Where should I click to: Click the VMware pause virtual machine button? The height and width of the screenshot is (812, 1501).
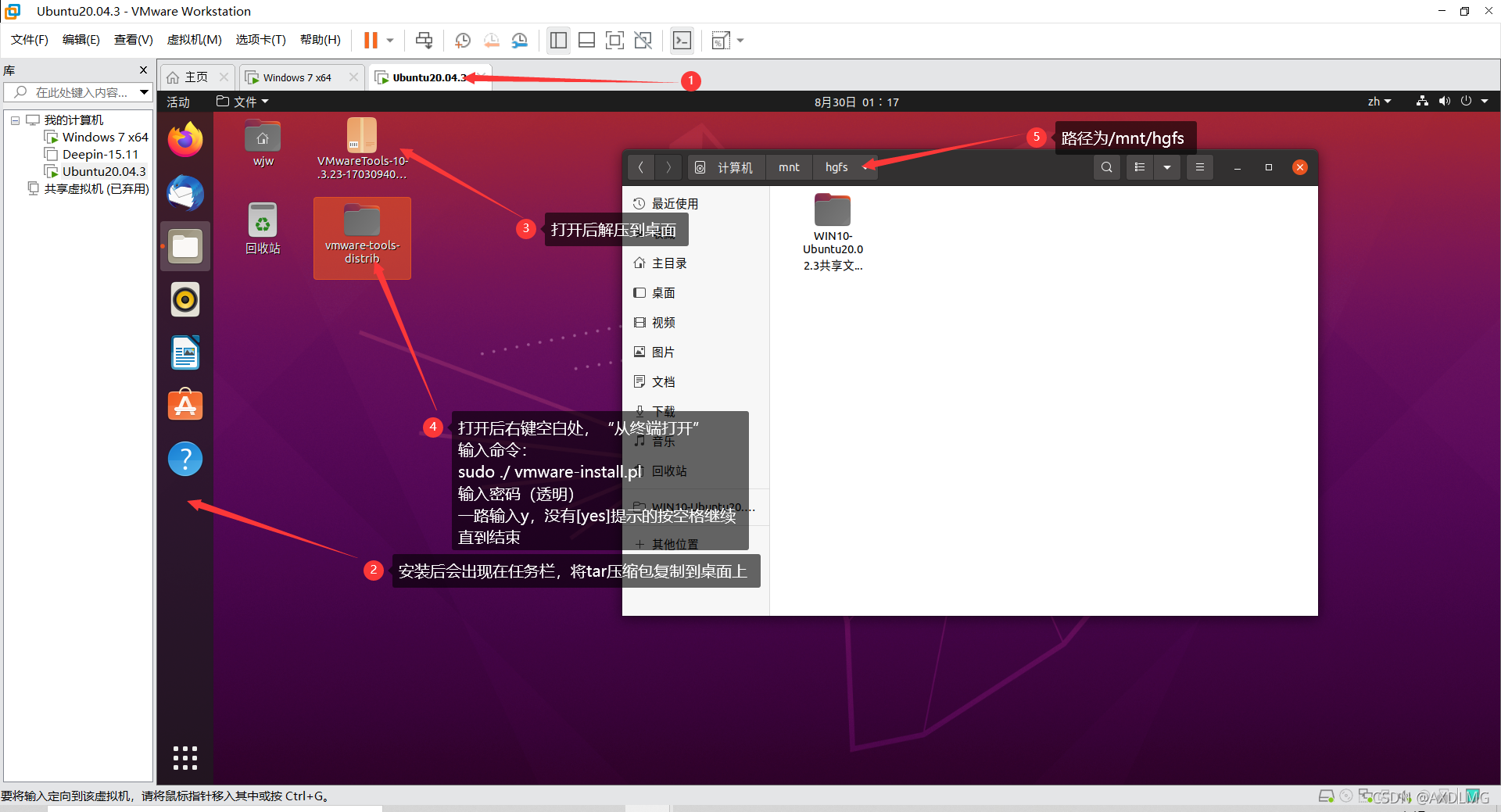coord(371,40)
